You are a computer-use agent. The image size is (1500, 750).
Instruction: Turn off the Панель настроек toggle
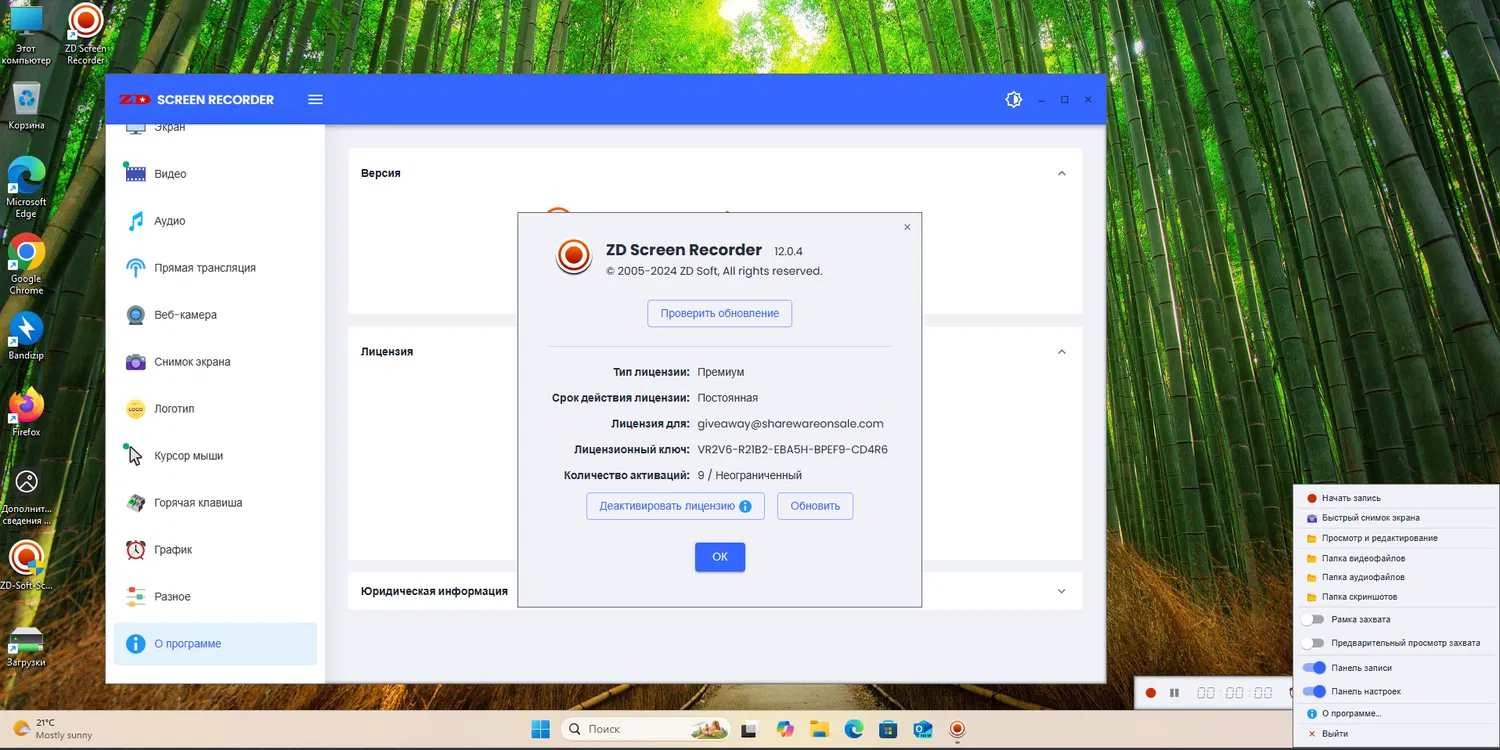coord(1314,692)
